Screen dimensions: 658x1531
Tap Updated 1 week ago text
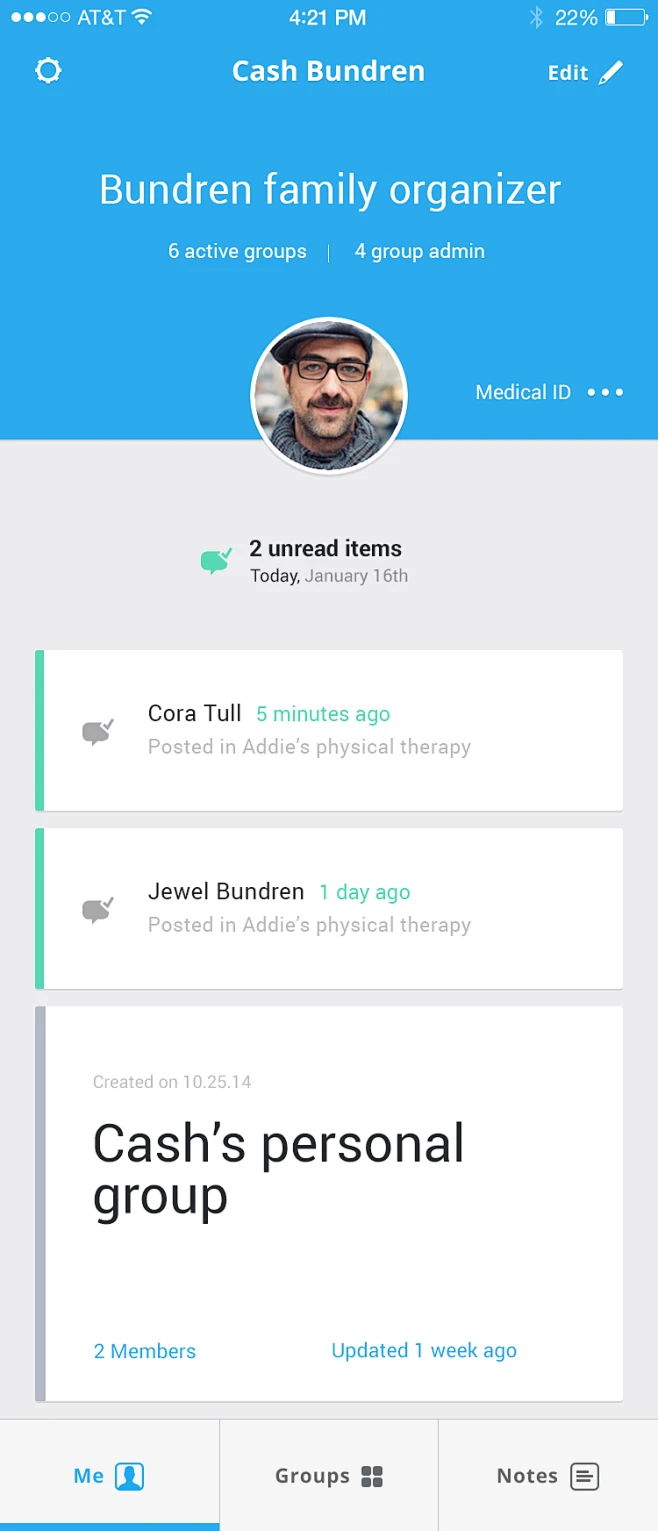point(424,1350)
